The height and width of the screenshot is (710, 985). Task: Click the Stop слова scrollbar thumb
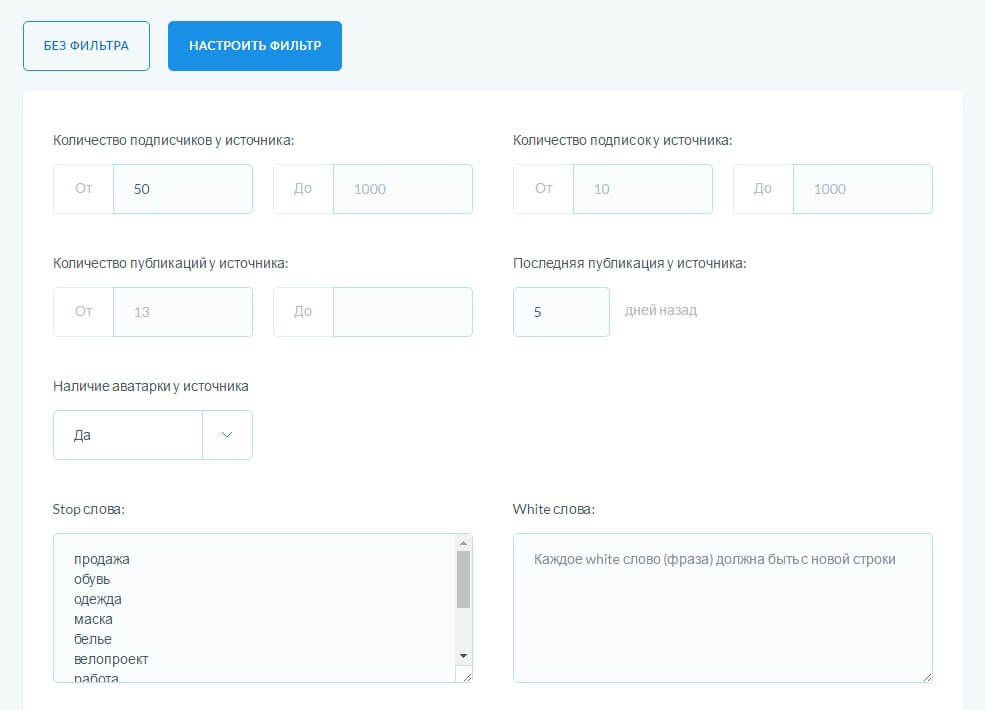click(463, 580)
